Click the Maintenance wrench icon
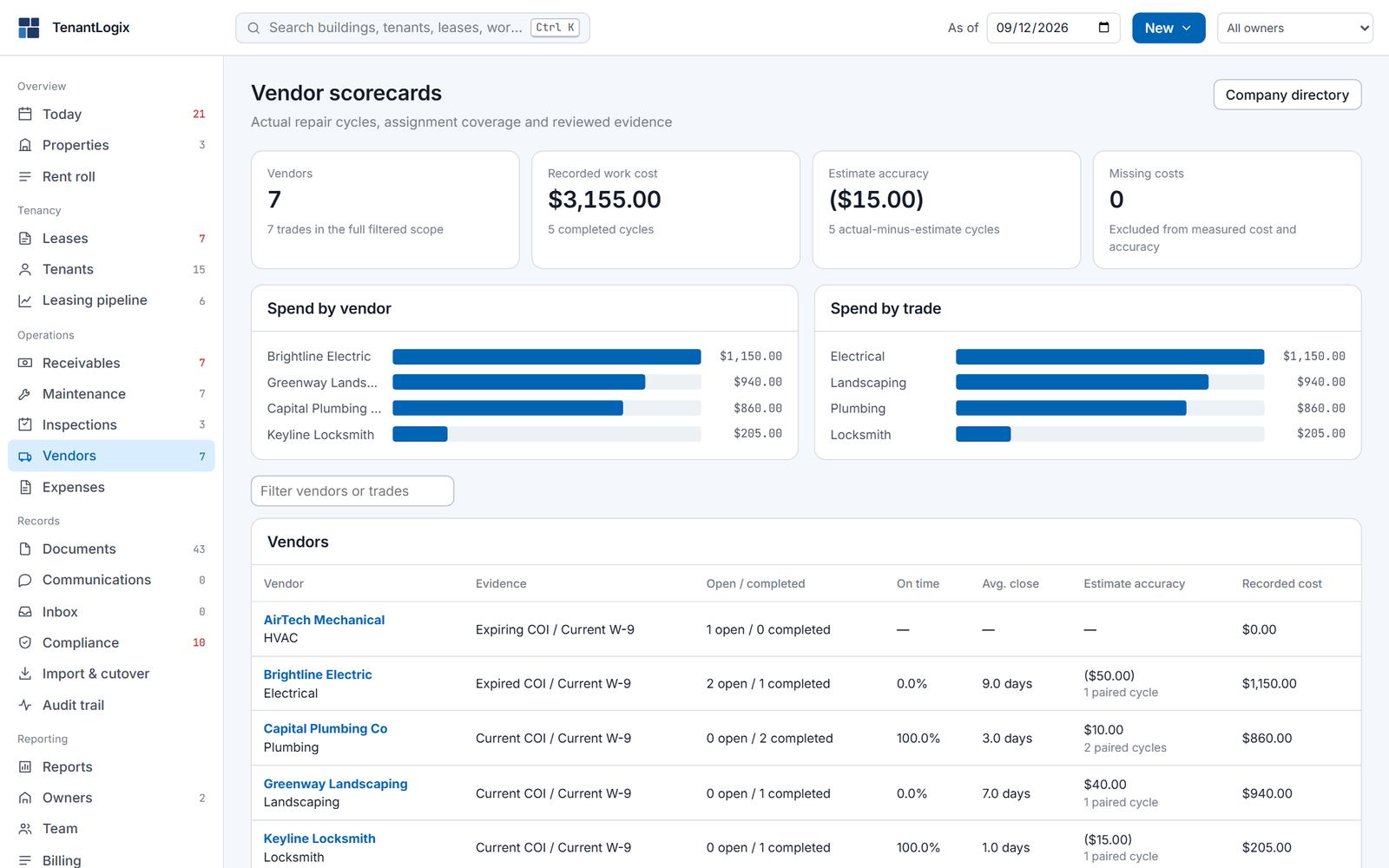The height and width of the screenshot is (868, 1389). click(x=25, y=394)
